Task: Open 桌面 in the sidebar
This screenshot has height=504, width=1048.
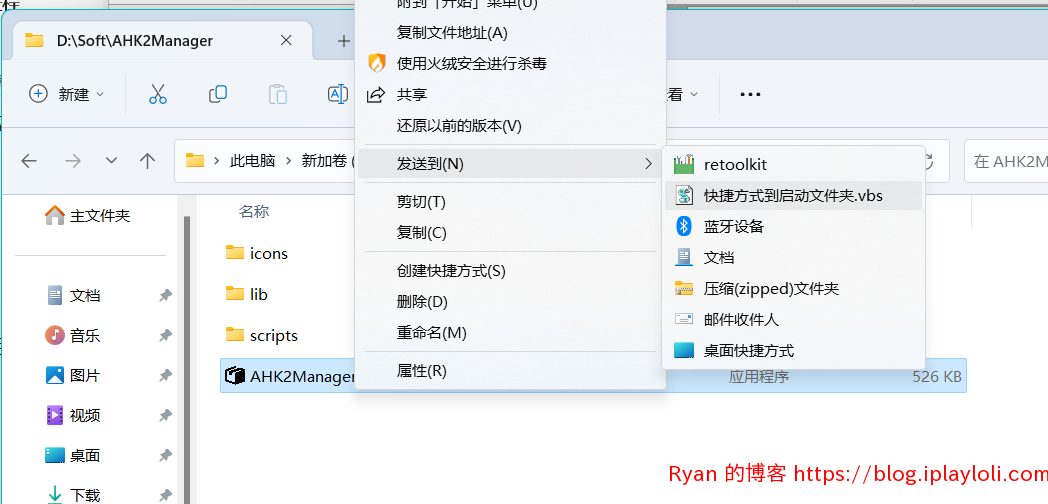Action: [74, 455]
